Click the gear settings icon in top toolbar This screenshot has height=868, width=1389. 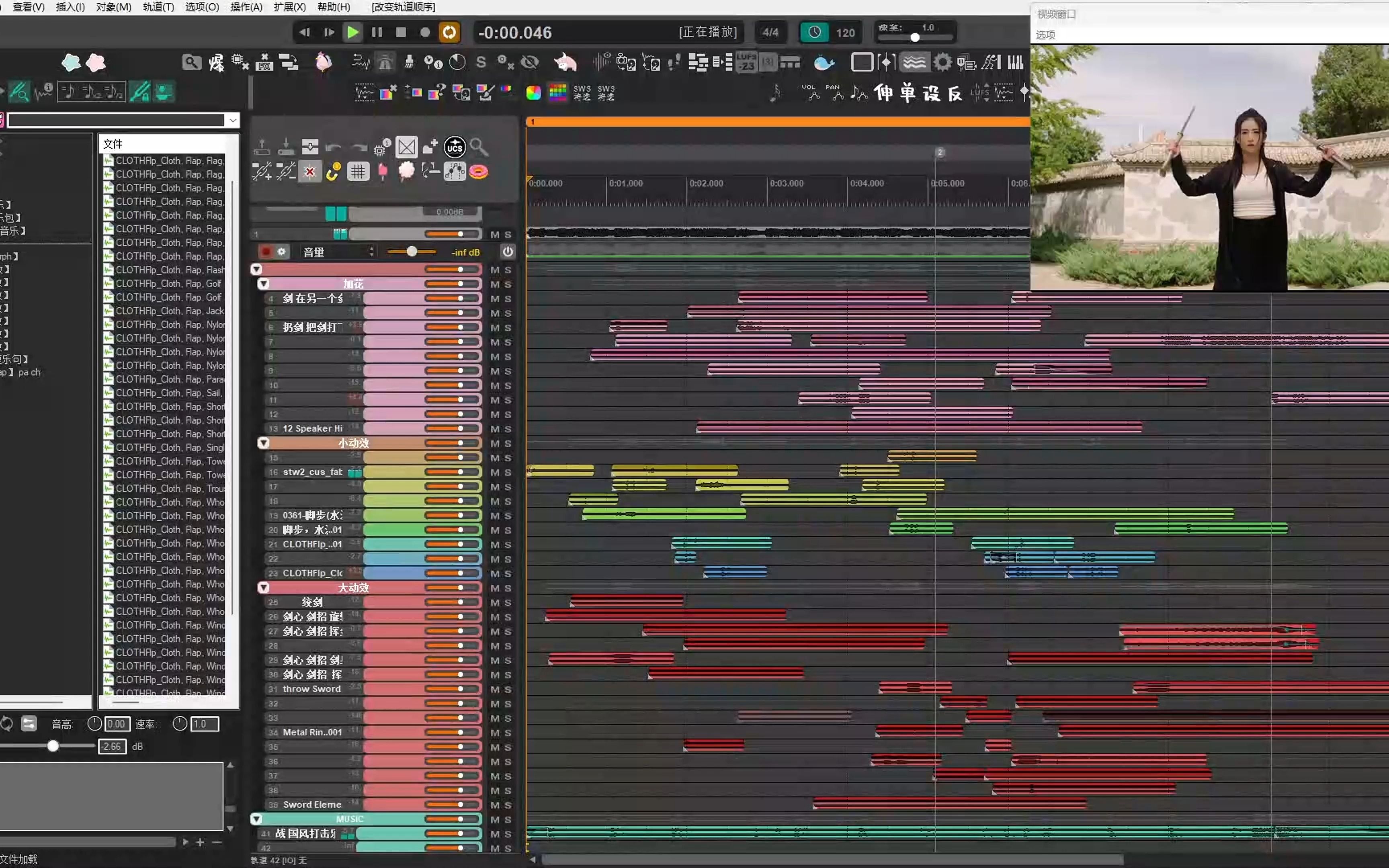pyautogui.click(x=942, y=62)
